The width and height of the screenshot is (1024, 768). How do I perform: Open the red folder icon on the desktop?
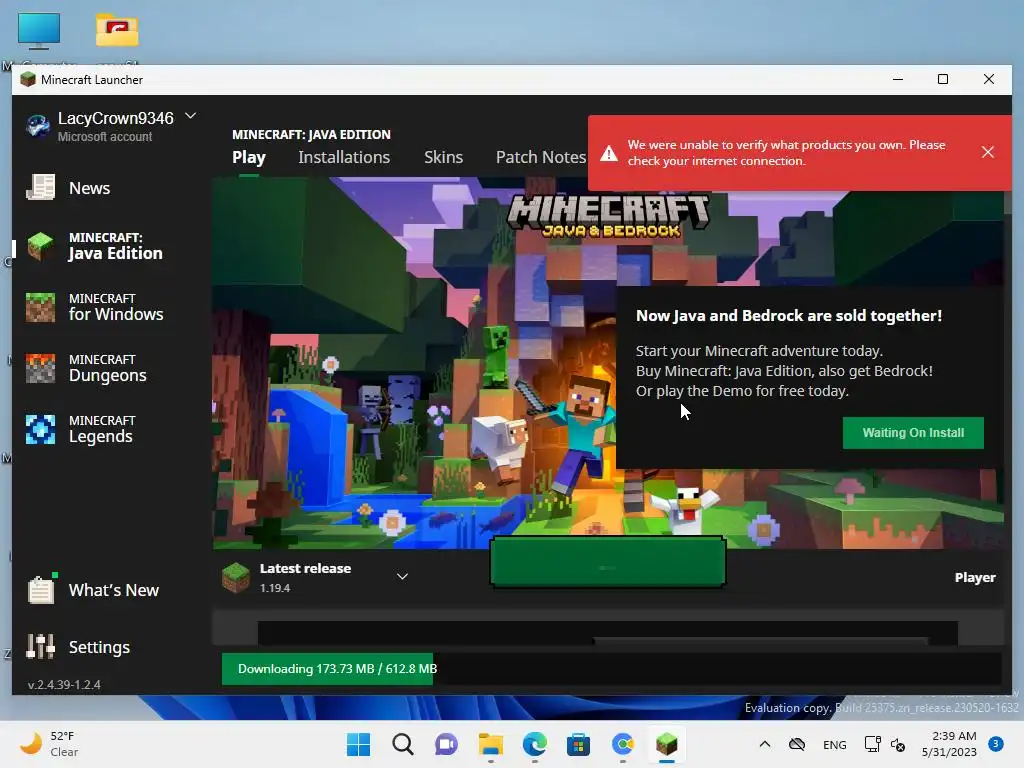117,30
